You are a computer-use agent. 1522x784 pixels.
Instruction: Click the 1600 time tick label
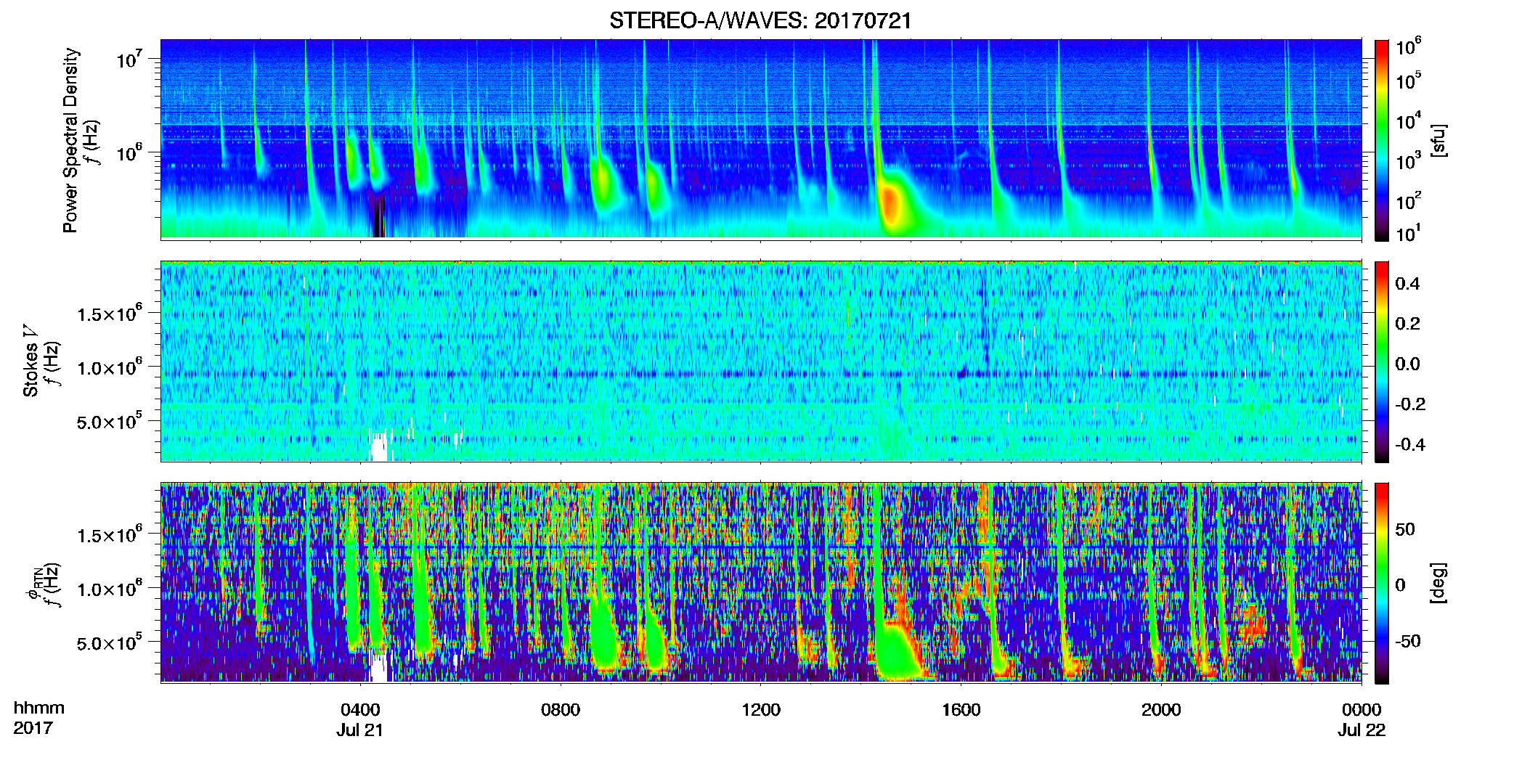click(961, 709)
